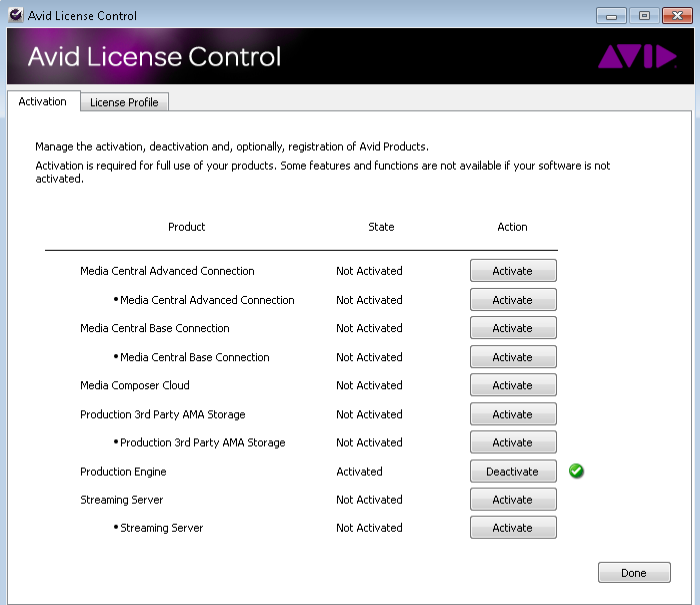Activate Streaming Server parent product
The width and height of the screenshot is (700, 605).
(512, 500)
